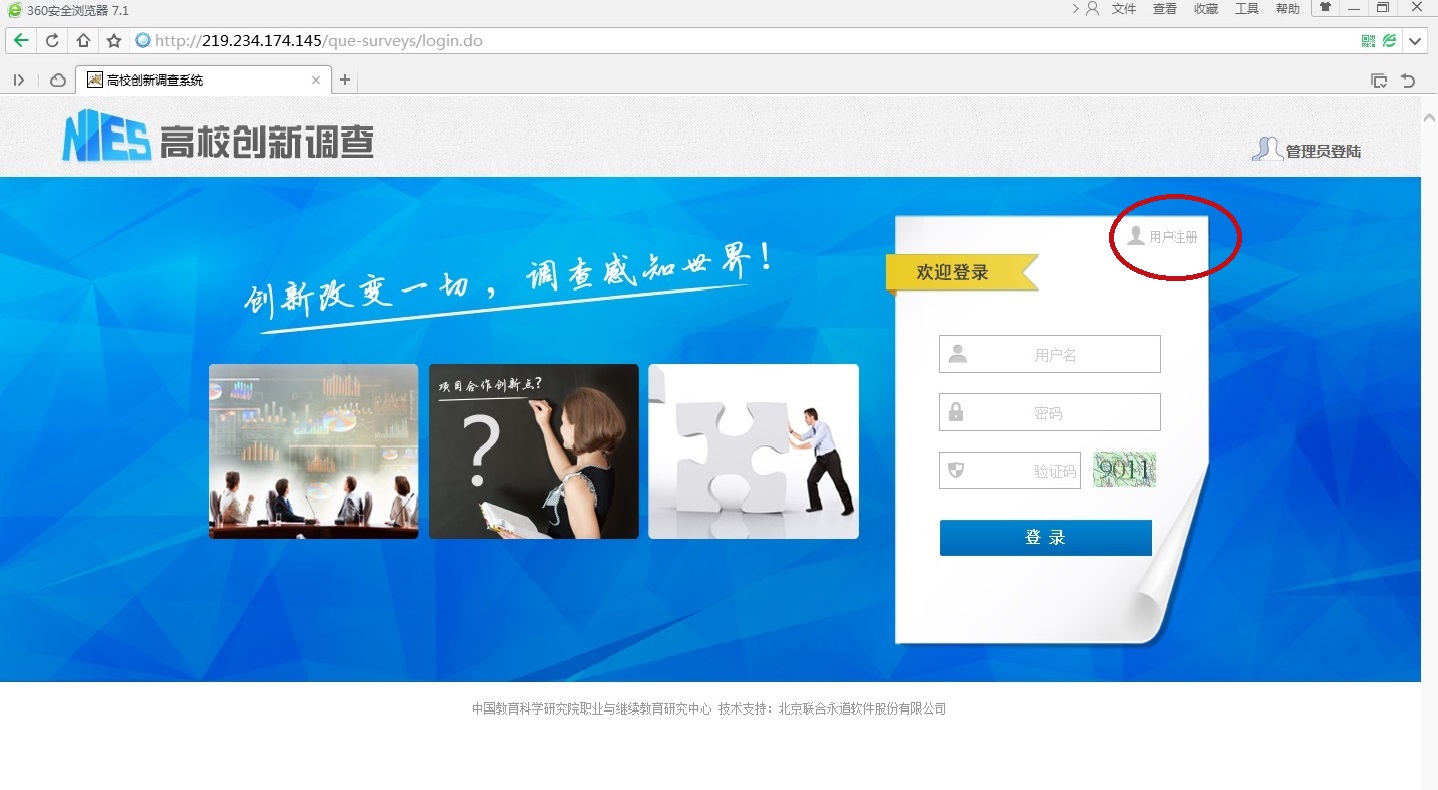1438x790 pixels.
Task: Click the blue 登录 login button
Action: click(1044, 537)
